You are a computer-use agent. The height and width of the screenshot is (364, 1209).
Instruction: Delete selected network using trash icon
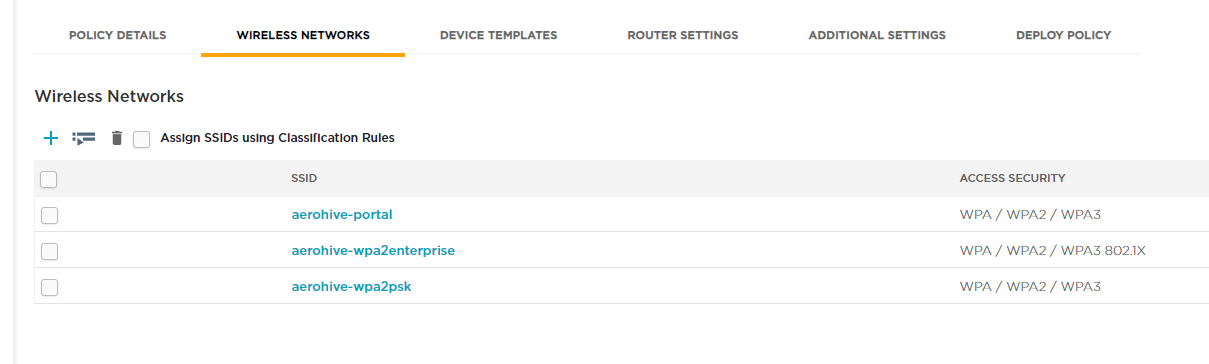tap(116, 138)
